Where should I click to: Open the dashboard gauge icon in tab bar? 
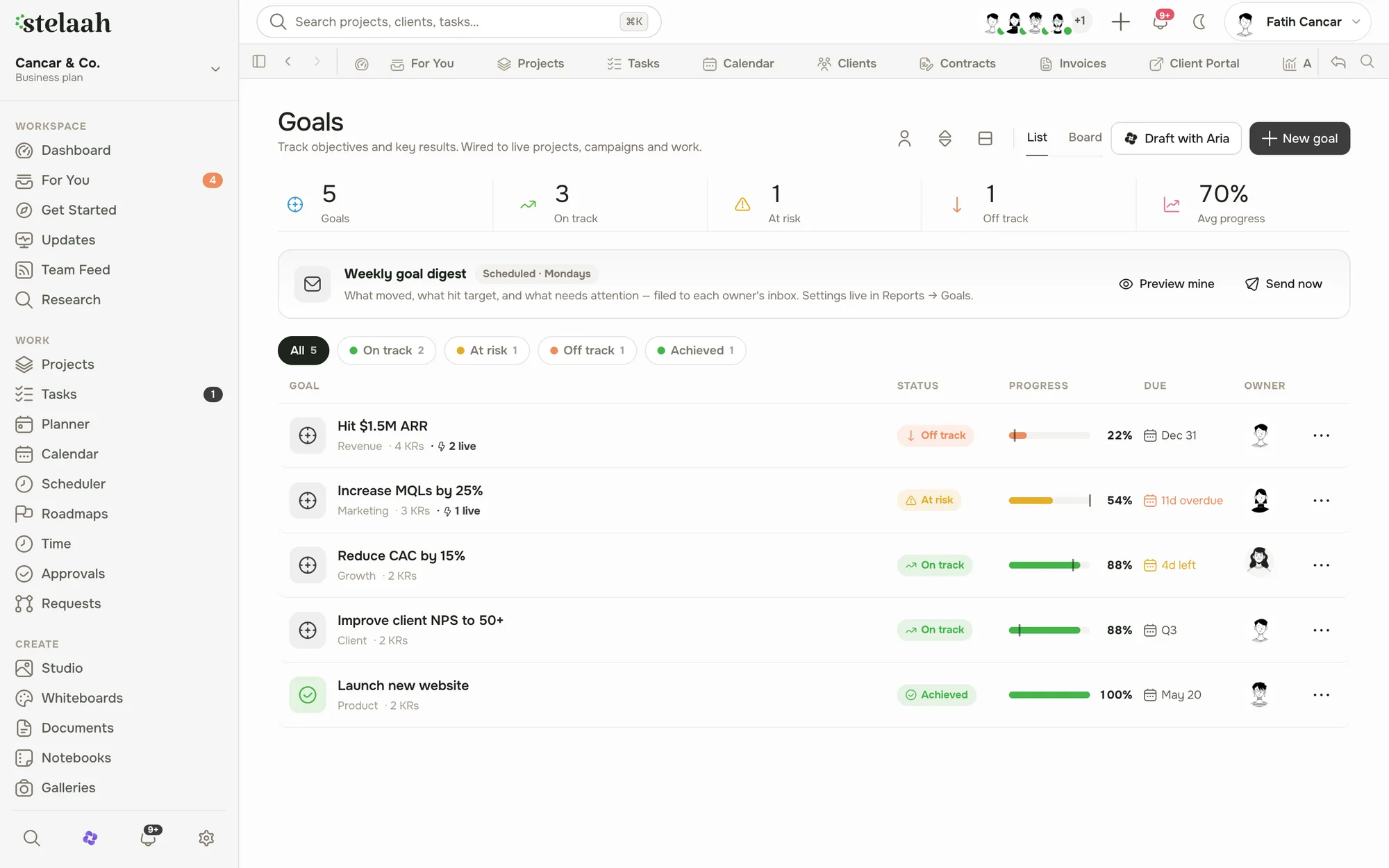(x=361, y=64)
